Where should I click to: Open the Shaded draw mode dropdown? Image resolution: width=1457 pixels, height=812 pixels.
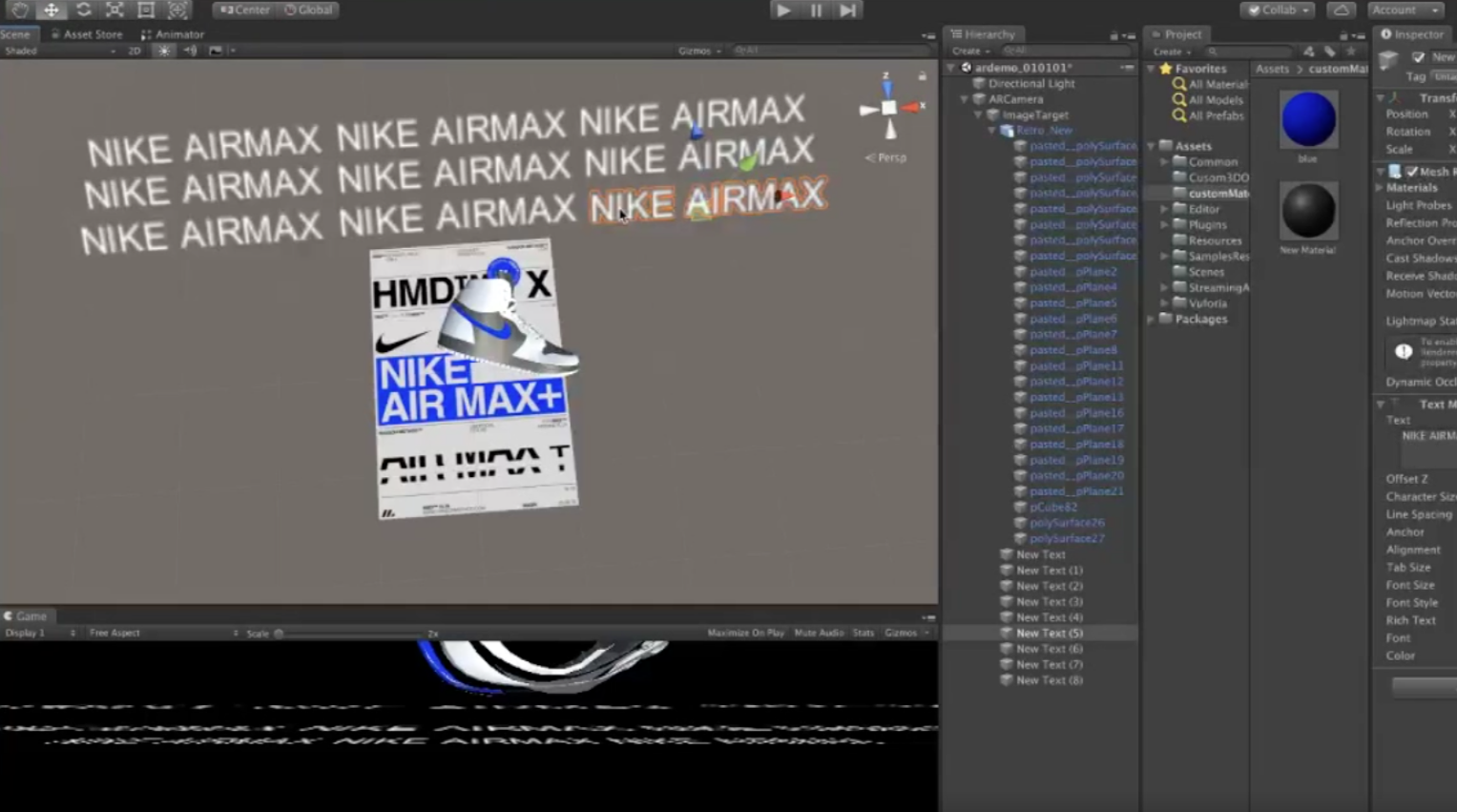[59, 51]
